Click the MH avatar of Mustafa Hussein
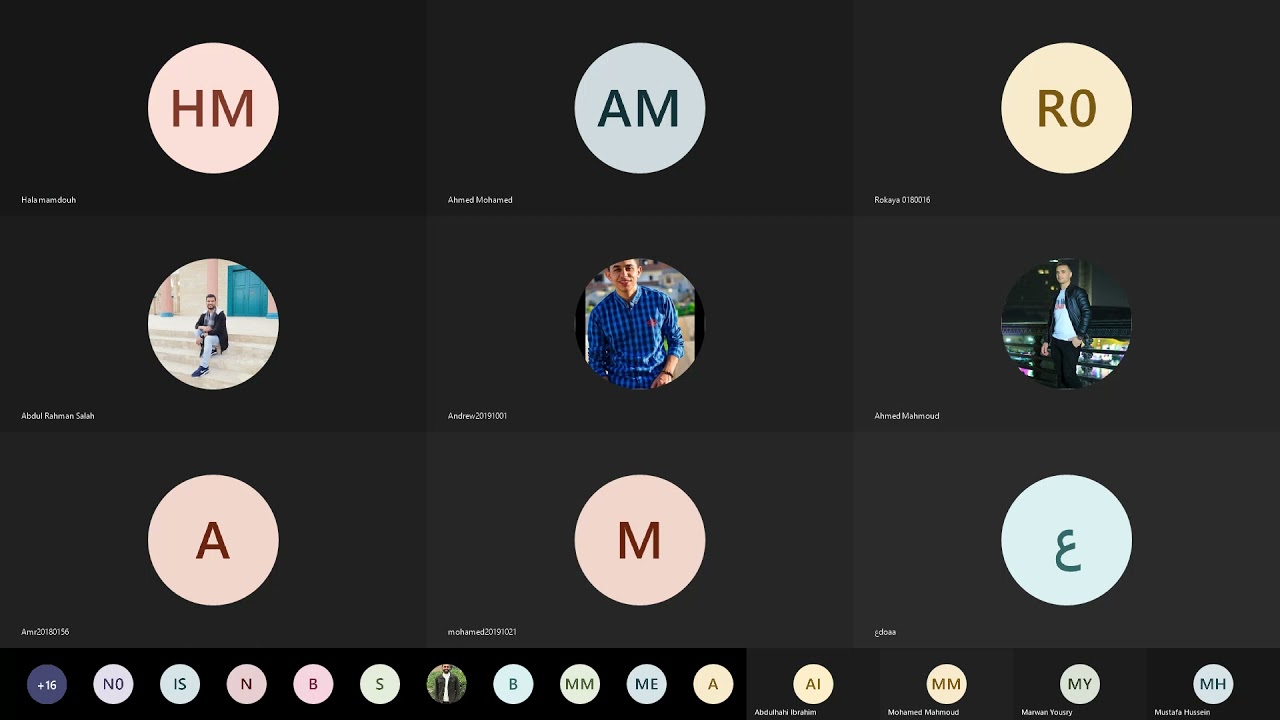The height and width of the screenshot is (720, 1280). [1213, 684]
